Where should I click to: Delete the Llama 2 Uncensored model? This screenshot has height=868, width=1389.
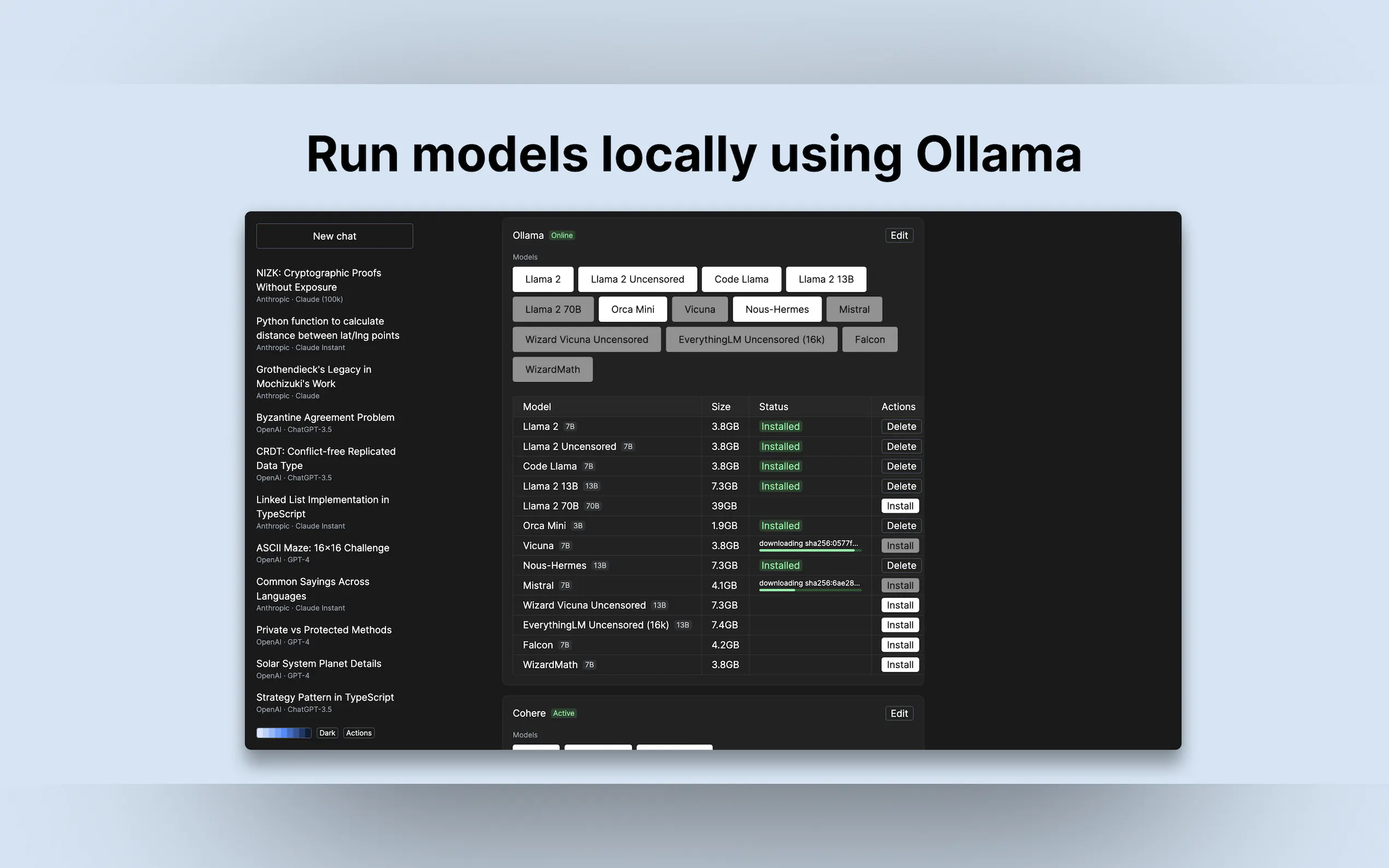point(902,447)
